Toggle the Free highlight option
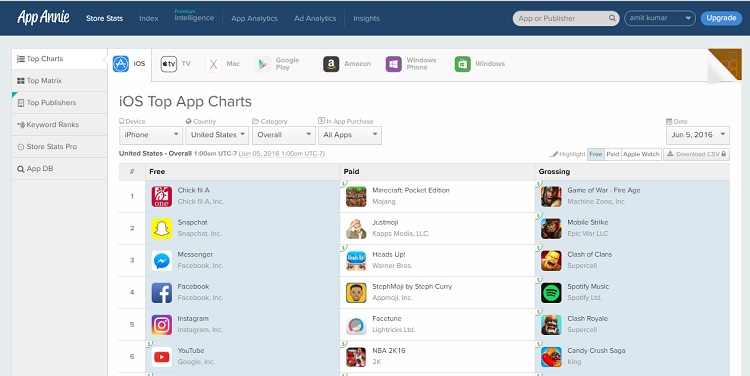 [x=596, y=154]
